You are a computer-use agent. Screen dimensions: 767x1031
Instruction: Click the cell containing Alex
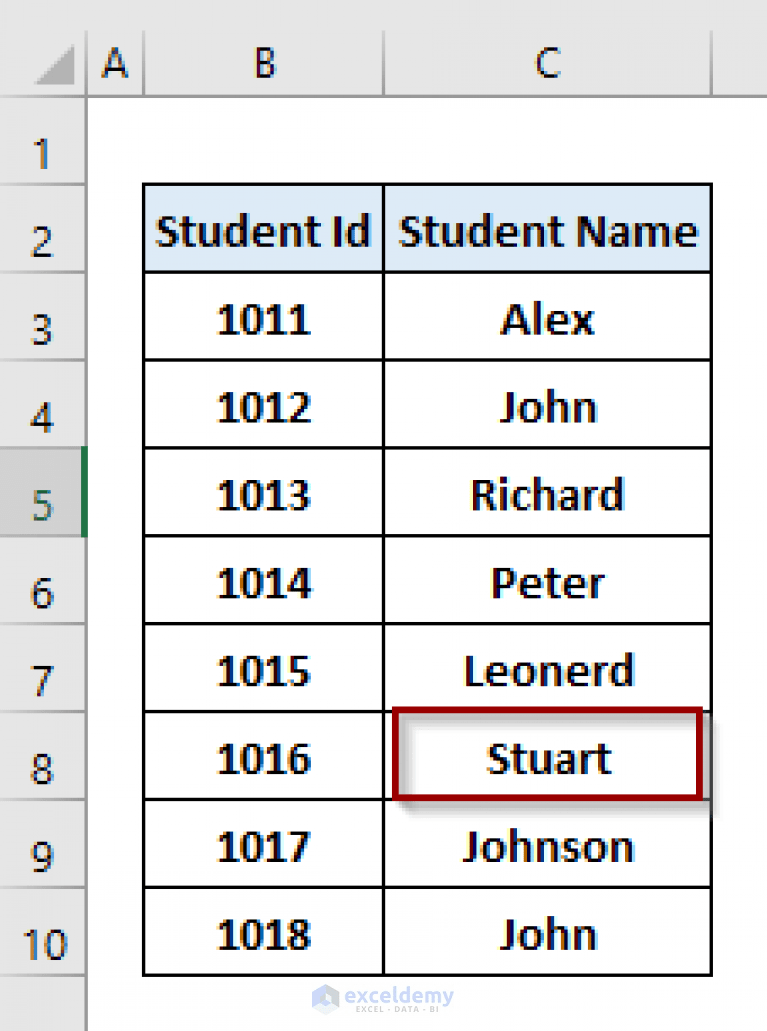coord(546,318)
